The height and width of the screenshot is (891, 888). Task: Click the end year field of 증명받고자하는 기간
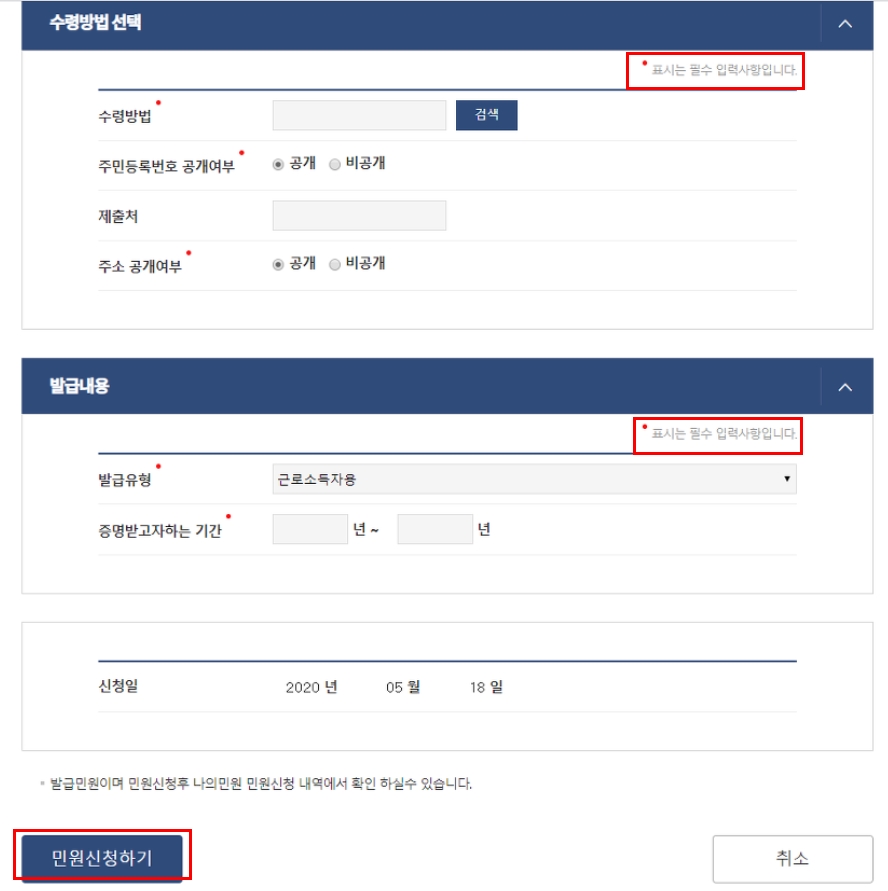pyautogui.click(x=435, y=529)
